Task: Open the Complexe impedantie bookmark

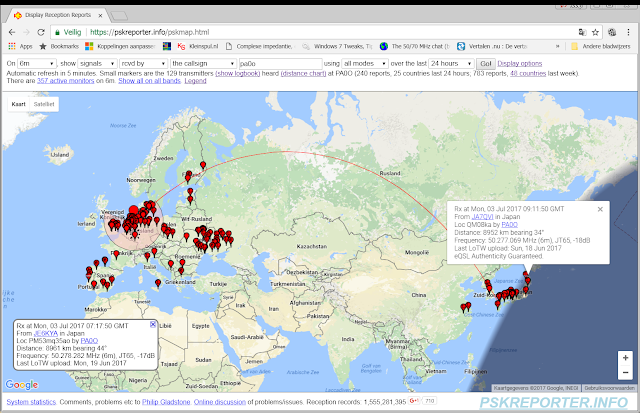Action: (259, 47)
